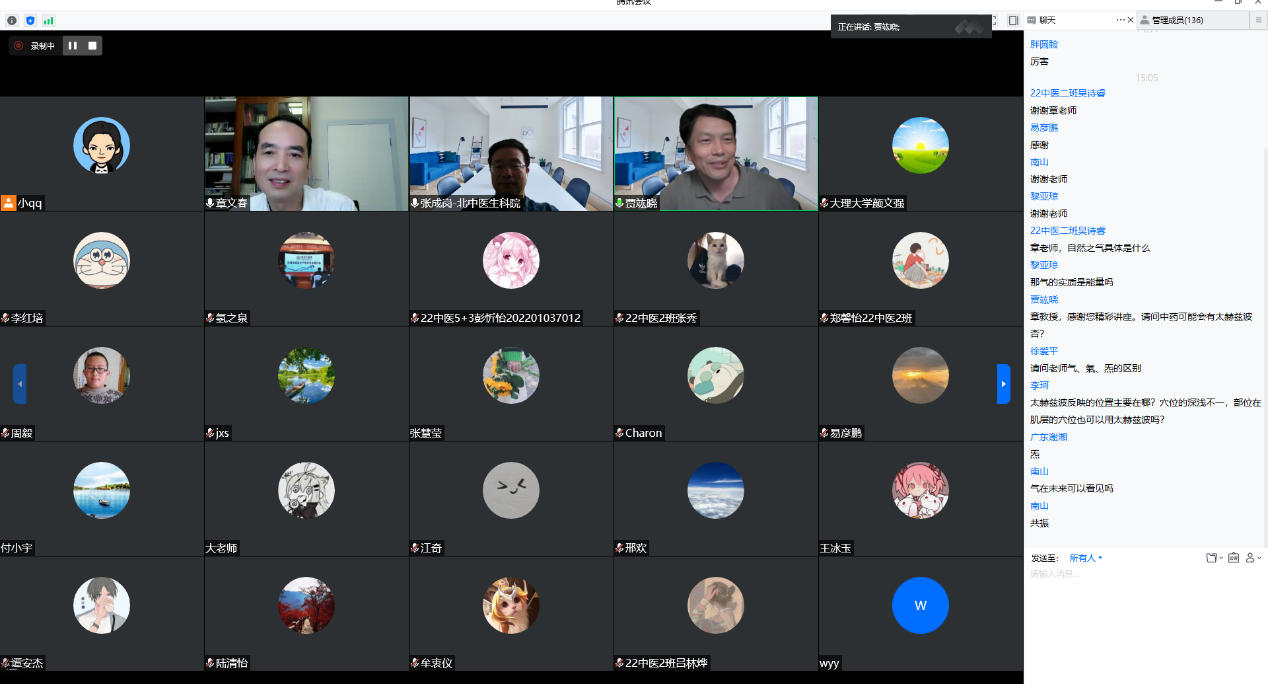Select the 大理大学颜文强 participant tile
Image resolution: width=1268 pixels, height=684 pixels.
pos(920,153)
